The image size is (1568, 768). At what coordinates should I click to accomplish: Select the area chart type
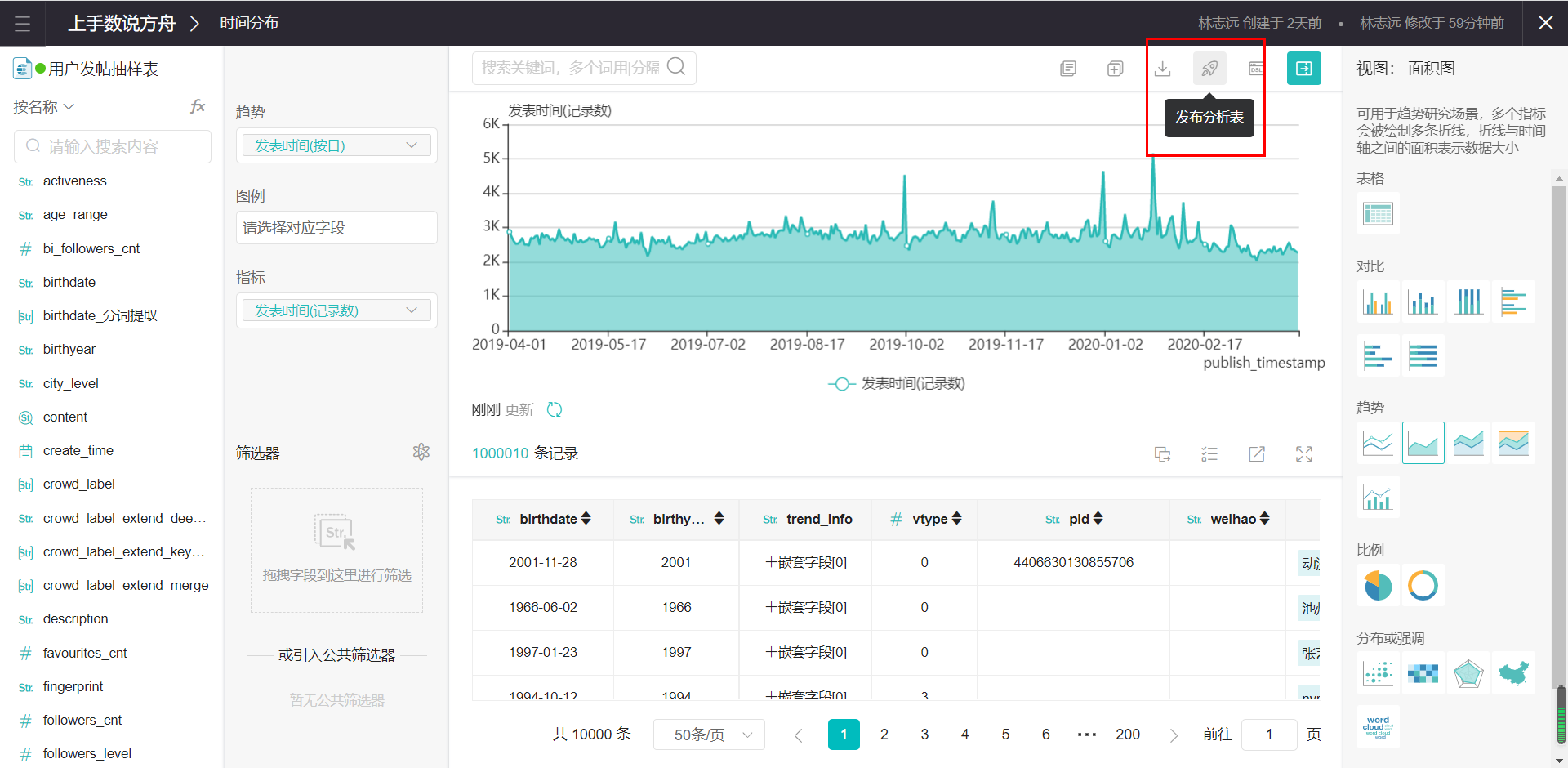click(1423, 444)
